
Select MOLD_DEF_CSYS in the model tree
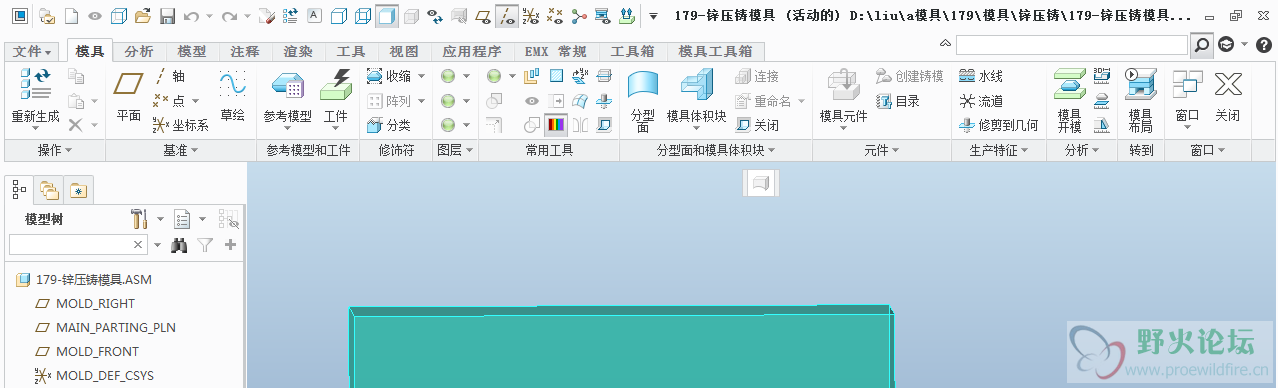[104, 376]
